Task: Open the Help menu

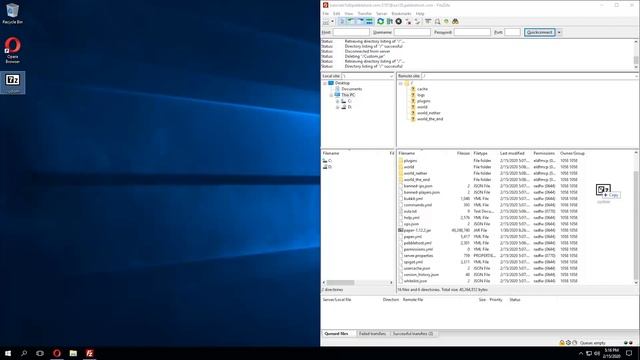Action: 420,13
